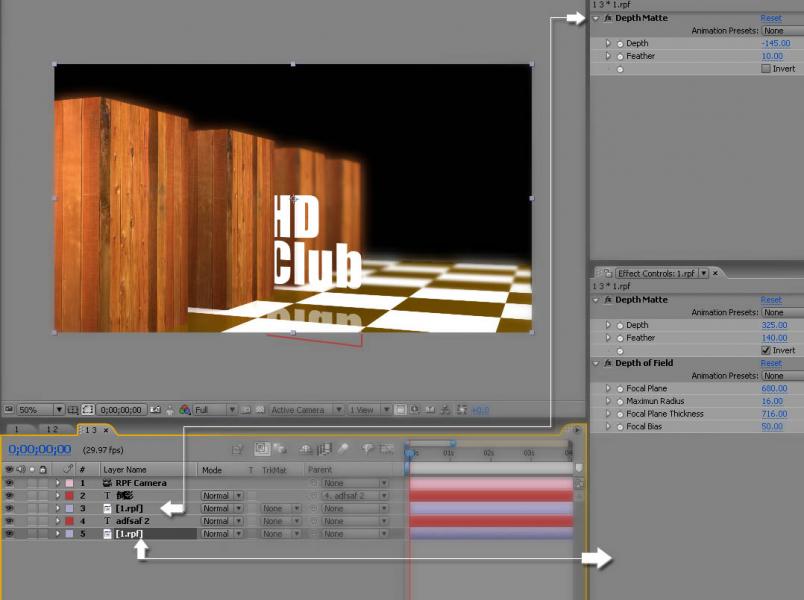
Task: Click the Focal Plane stopwatch icon
Action: click(620, 389)
